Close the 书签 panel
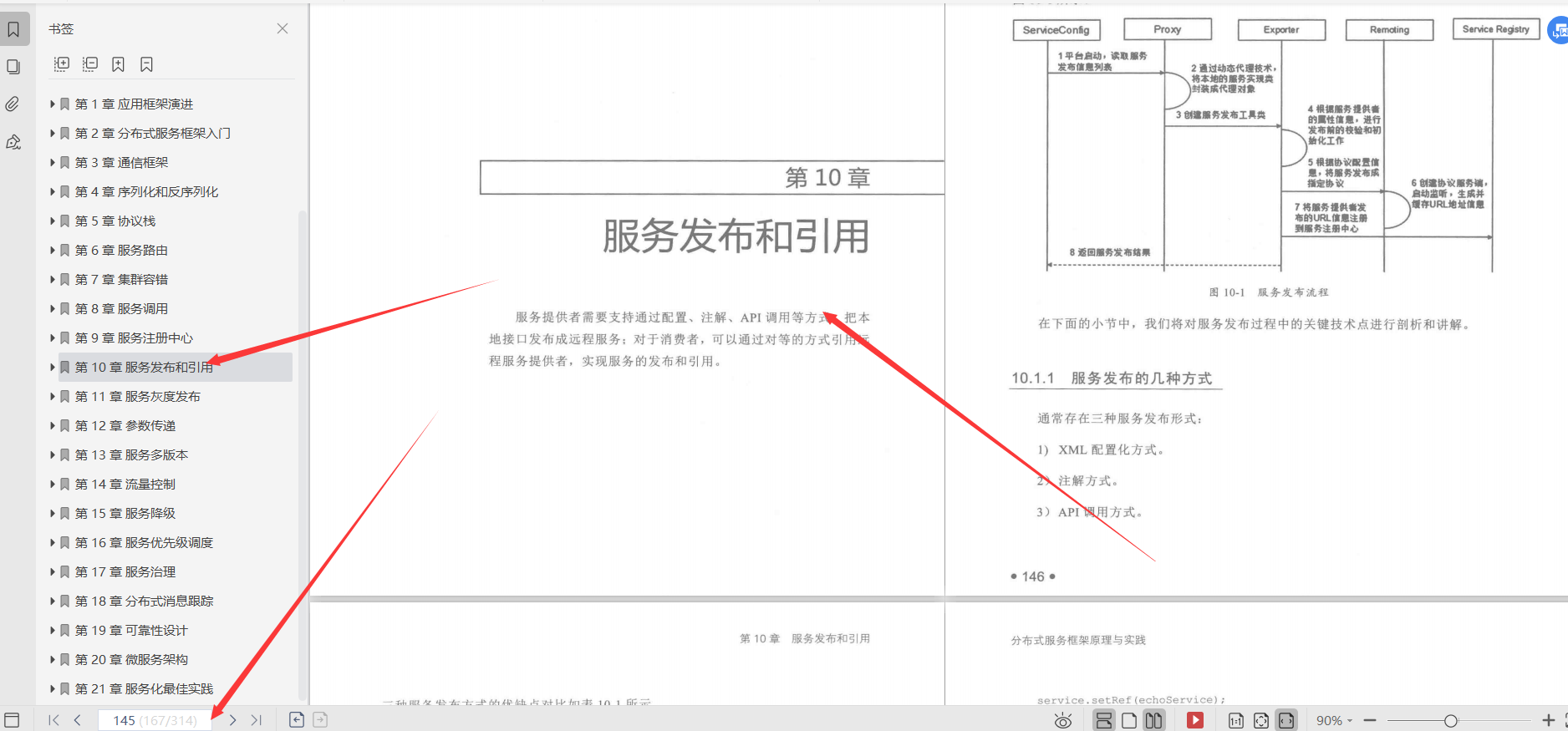The image size is (1568, 731). click(283, 28)
